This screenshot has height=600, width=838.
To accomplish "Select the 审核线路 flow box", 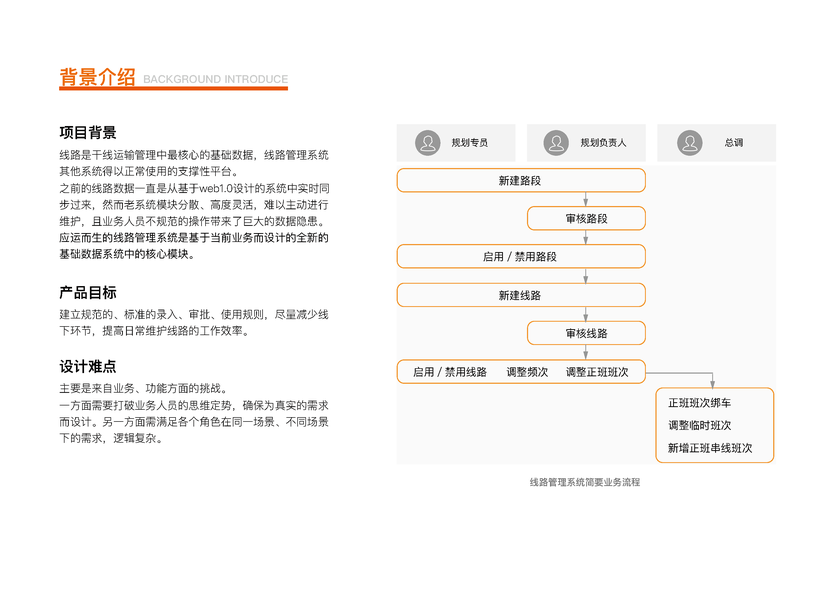I will (586, 333).
